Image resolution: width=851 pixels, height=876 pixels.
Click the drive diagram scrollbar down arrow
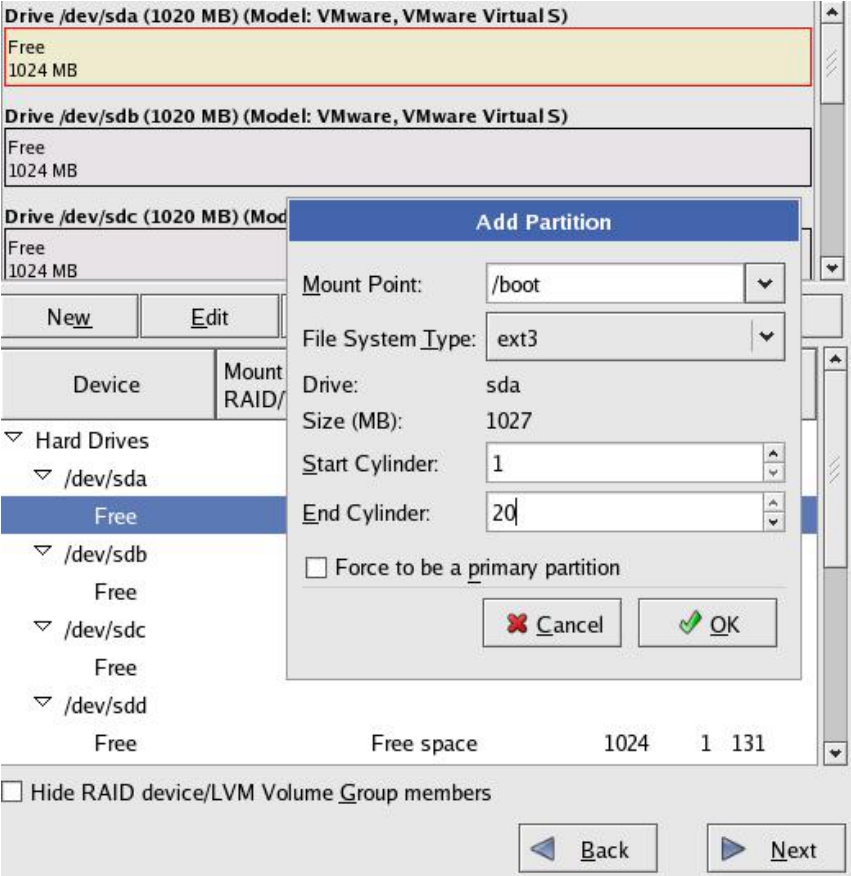(832, 268)
